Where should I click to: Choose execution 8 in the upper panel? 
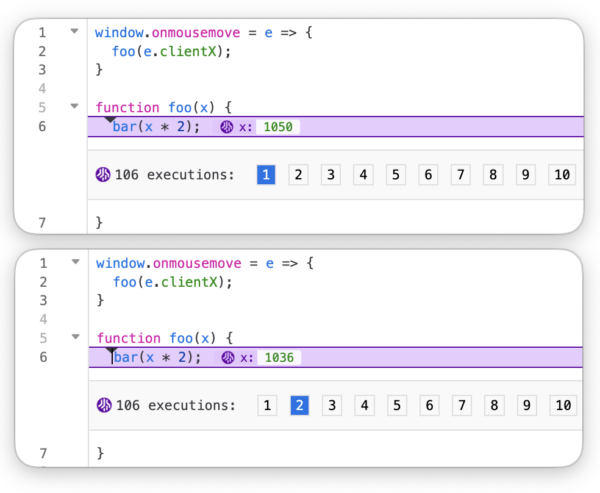pyautogui.click(x=493, y=175)
